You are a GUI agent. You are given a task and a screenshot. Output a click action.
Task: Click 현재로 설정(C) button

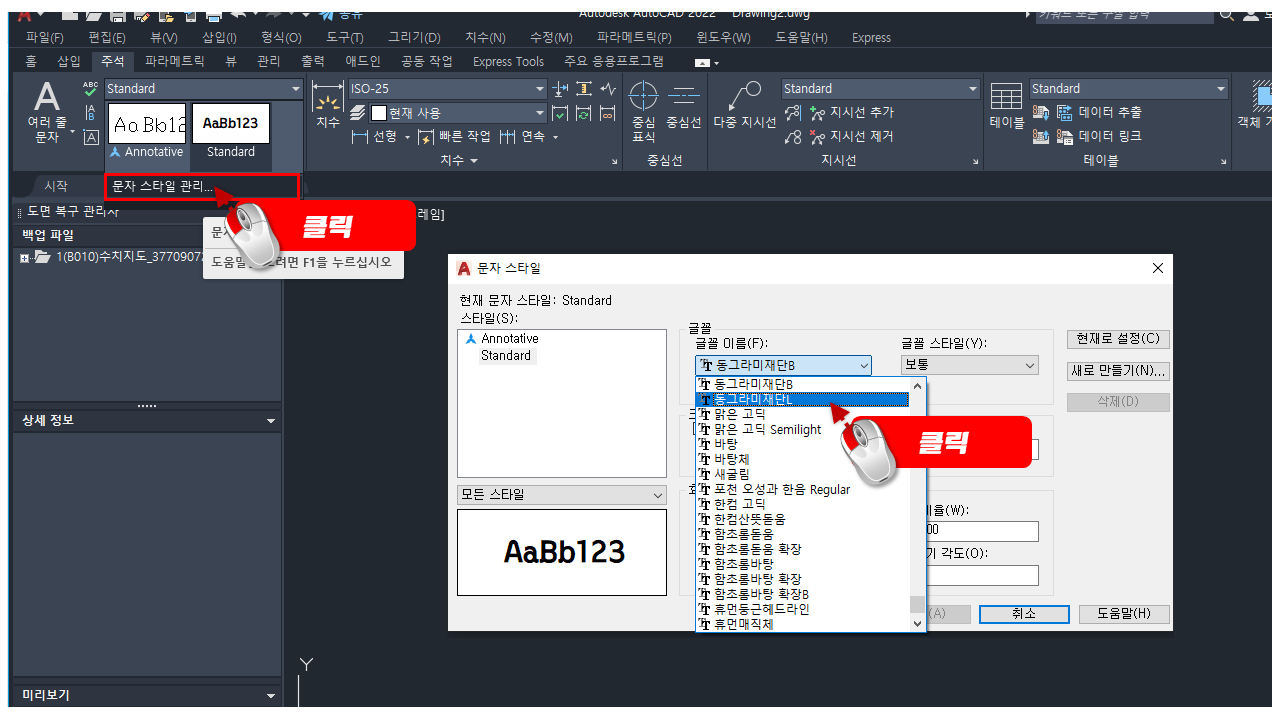[x=1118, y=339]
